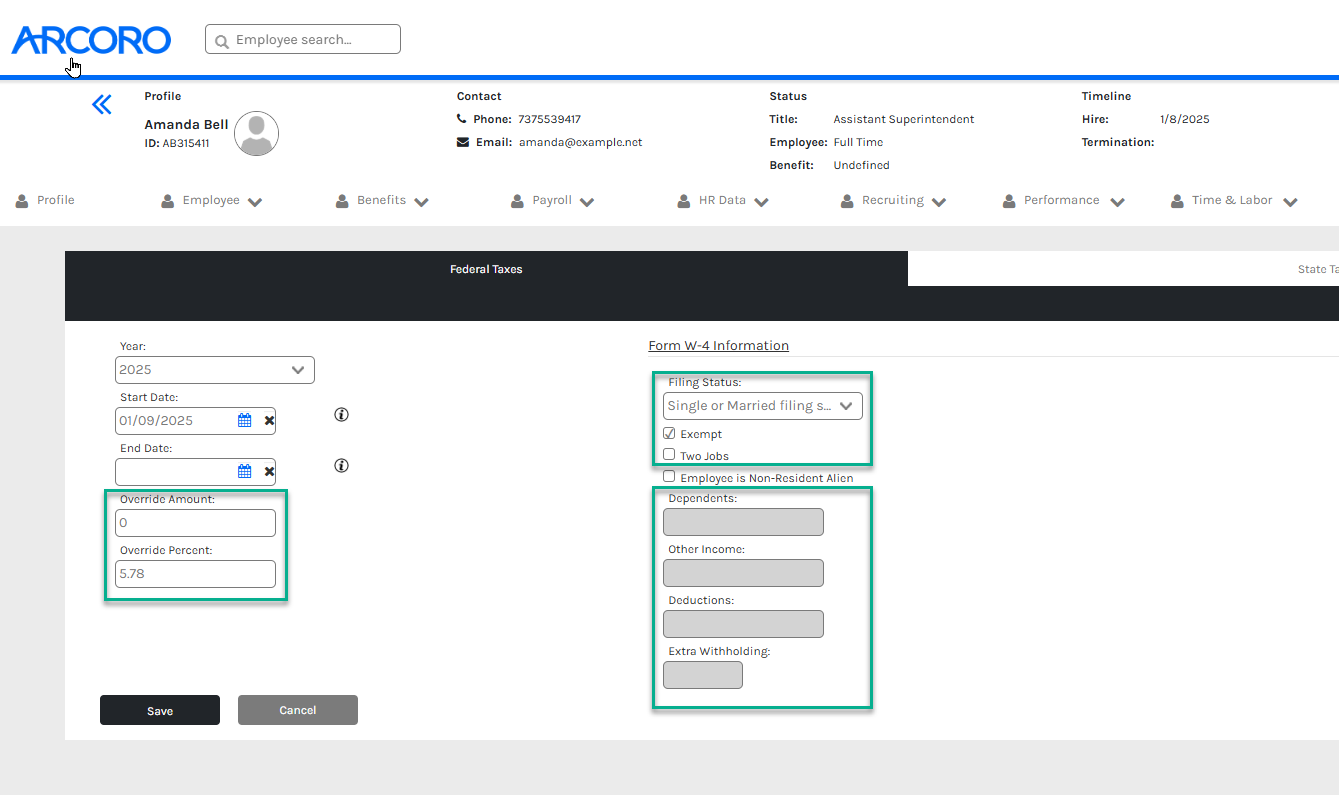Open Amanda Bell's profile avatar
Viewport: 1339px width, 795px height.
pyautogui.click(x=257, y=134)
